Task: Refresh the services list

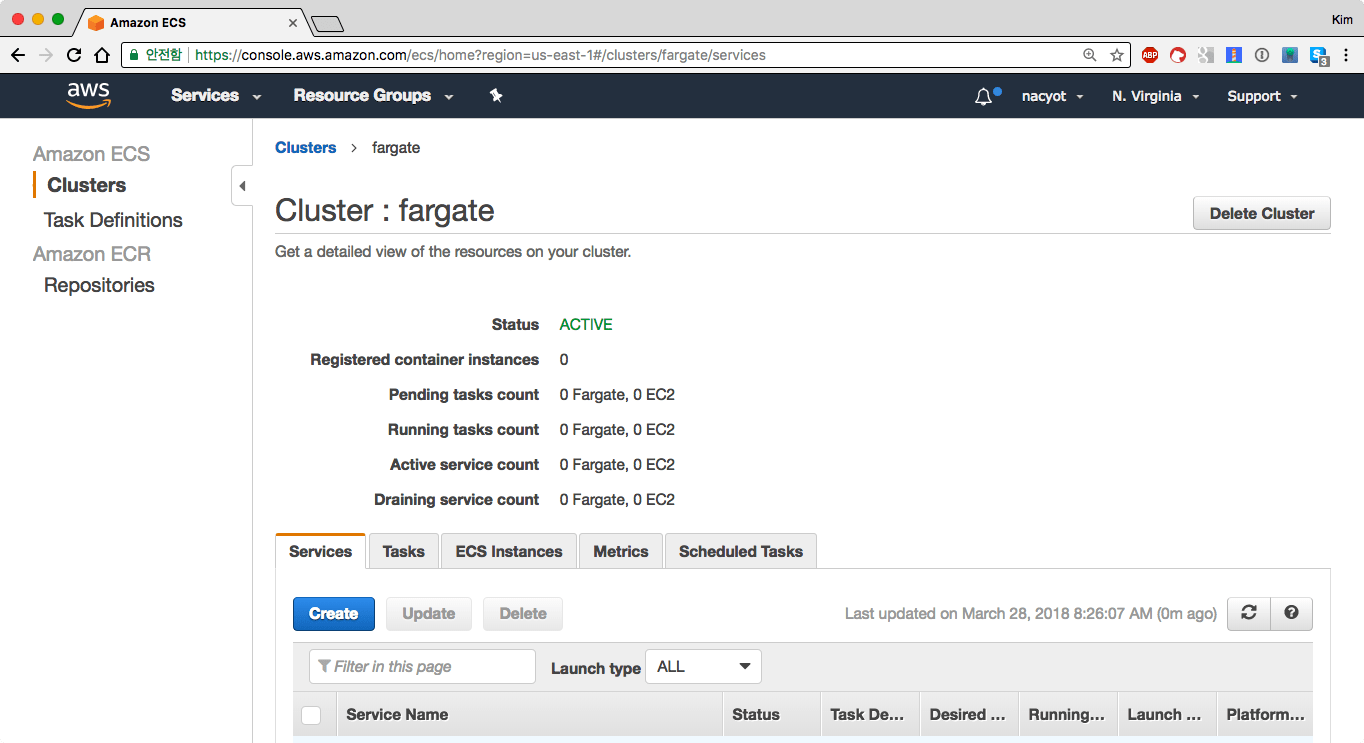Action: 1248,613
